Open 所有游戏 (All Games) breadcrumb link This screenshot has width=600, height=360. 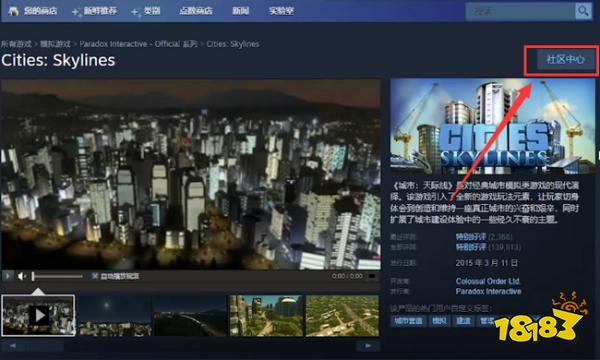[x=16, y=44]
